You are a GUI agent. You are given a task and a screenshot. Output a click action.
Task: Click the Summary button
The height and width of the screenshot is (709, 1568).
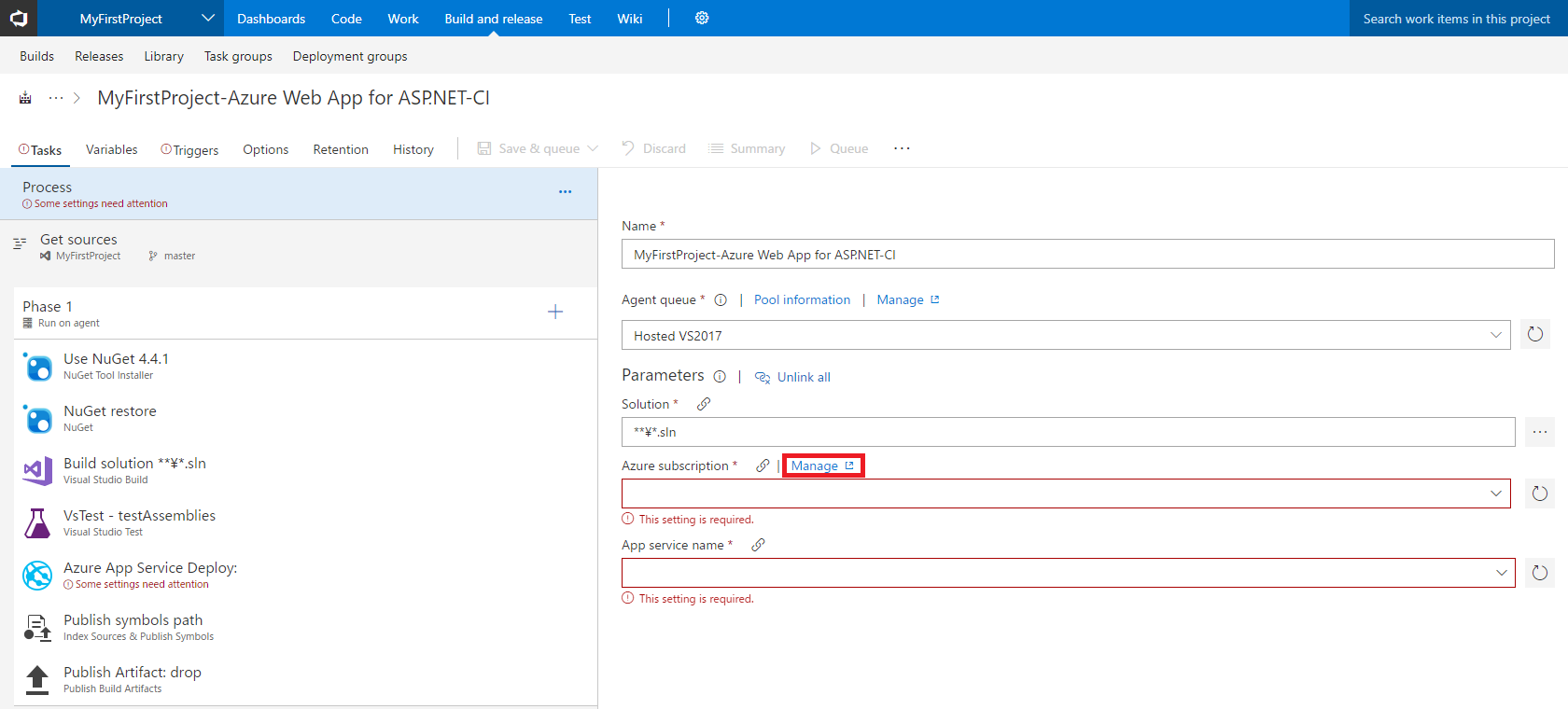pos(747,148)
